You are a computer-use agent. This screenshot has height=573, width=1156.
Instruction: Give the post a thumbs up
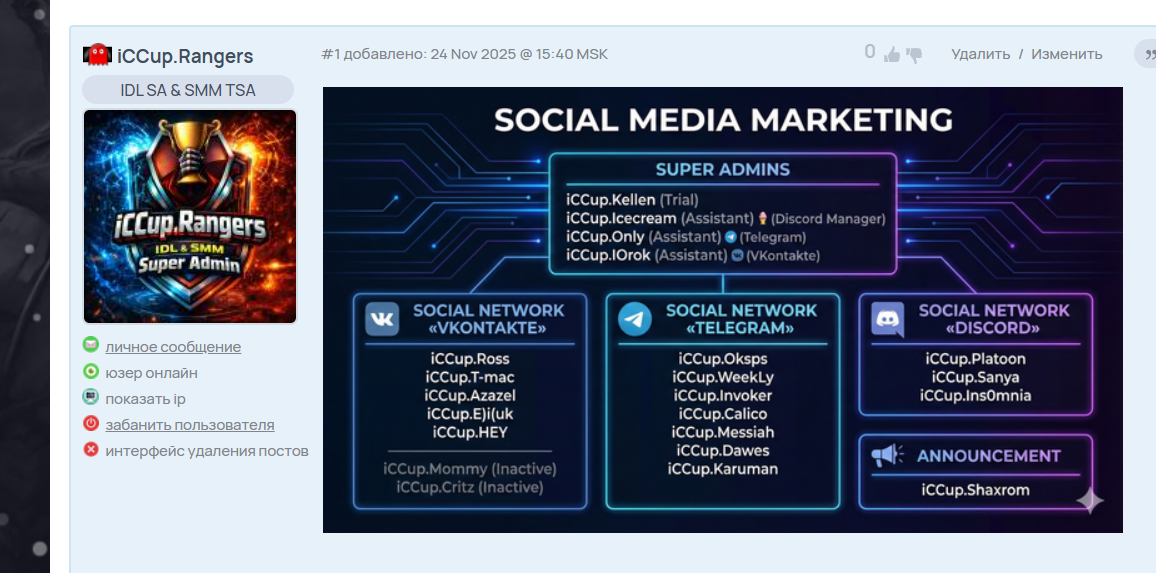tap(892, 55)
